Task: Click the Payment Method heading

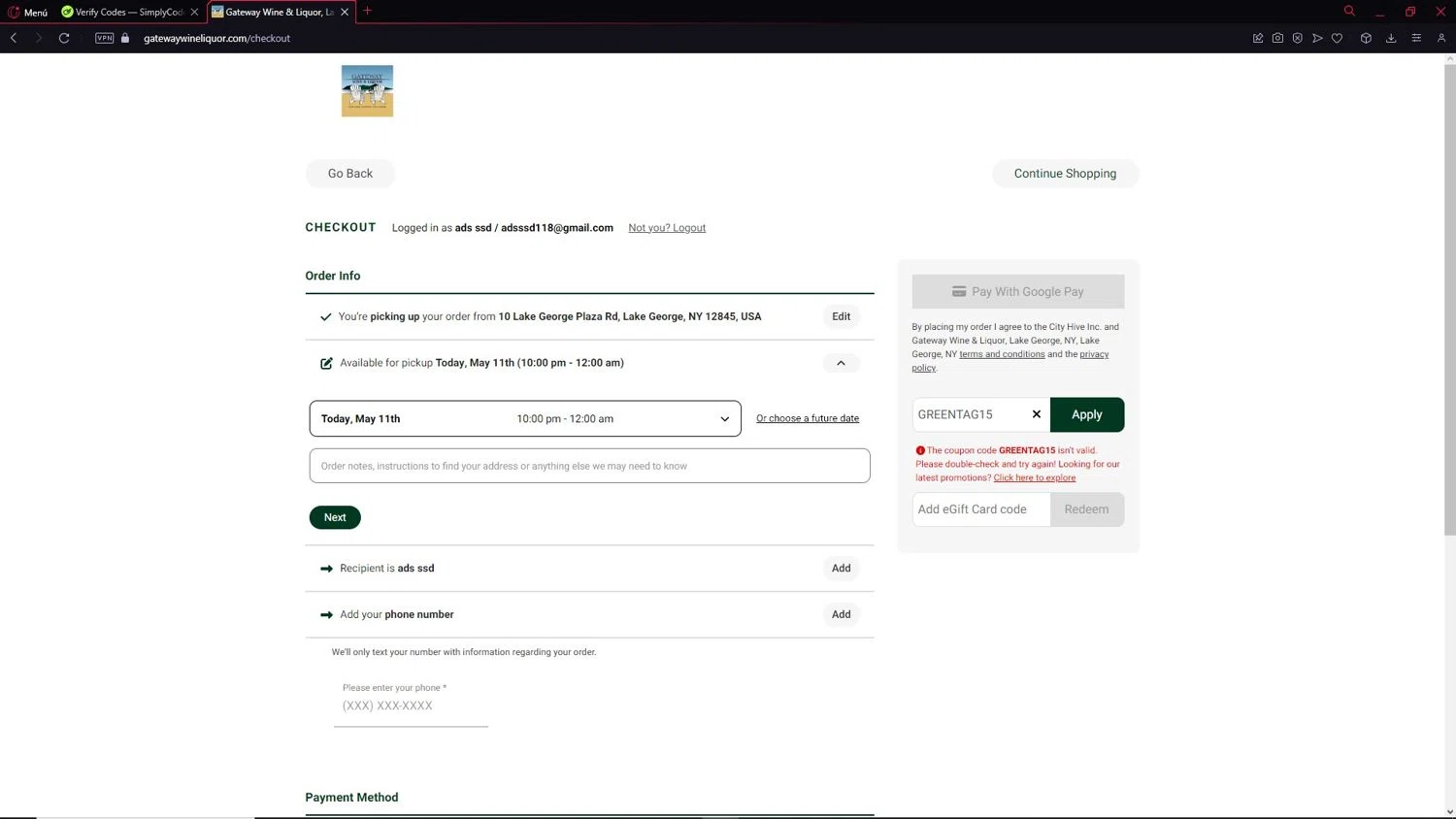Action: point(351,798)
